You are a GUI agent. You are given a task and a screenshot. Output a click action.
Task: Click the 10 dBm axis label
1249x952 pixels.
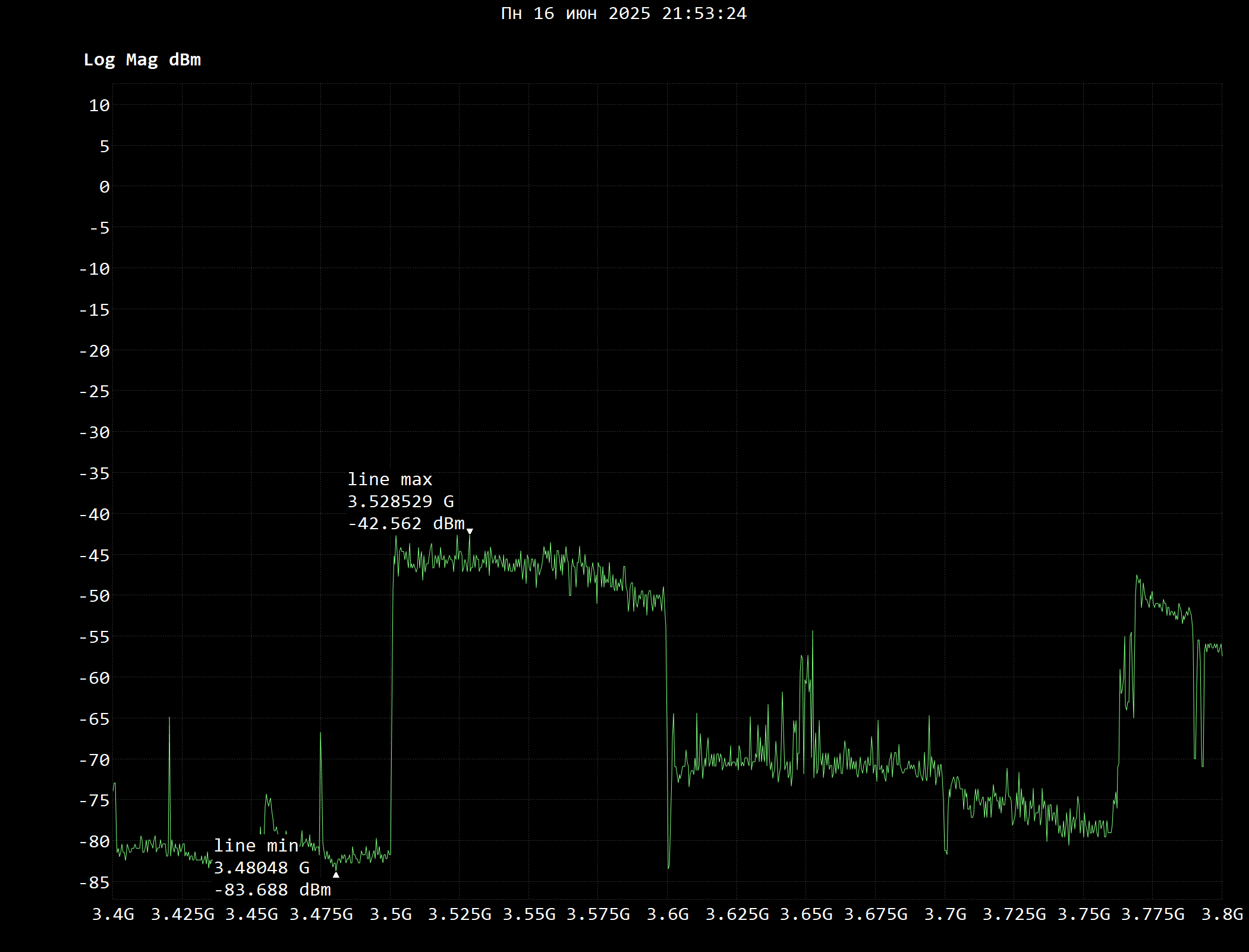coord(100,105)
